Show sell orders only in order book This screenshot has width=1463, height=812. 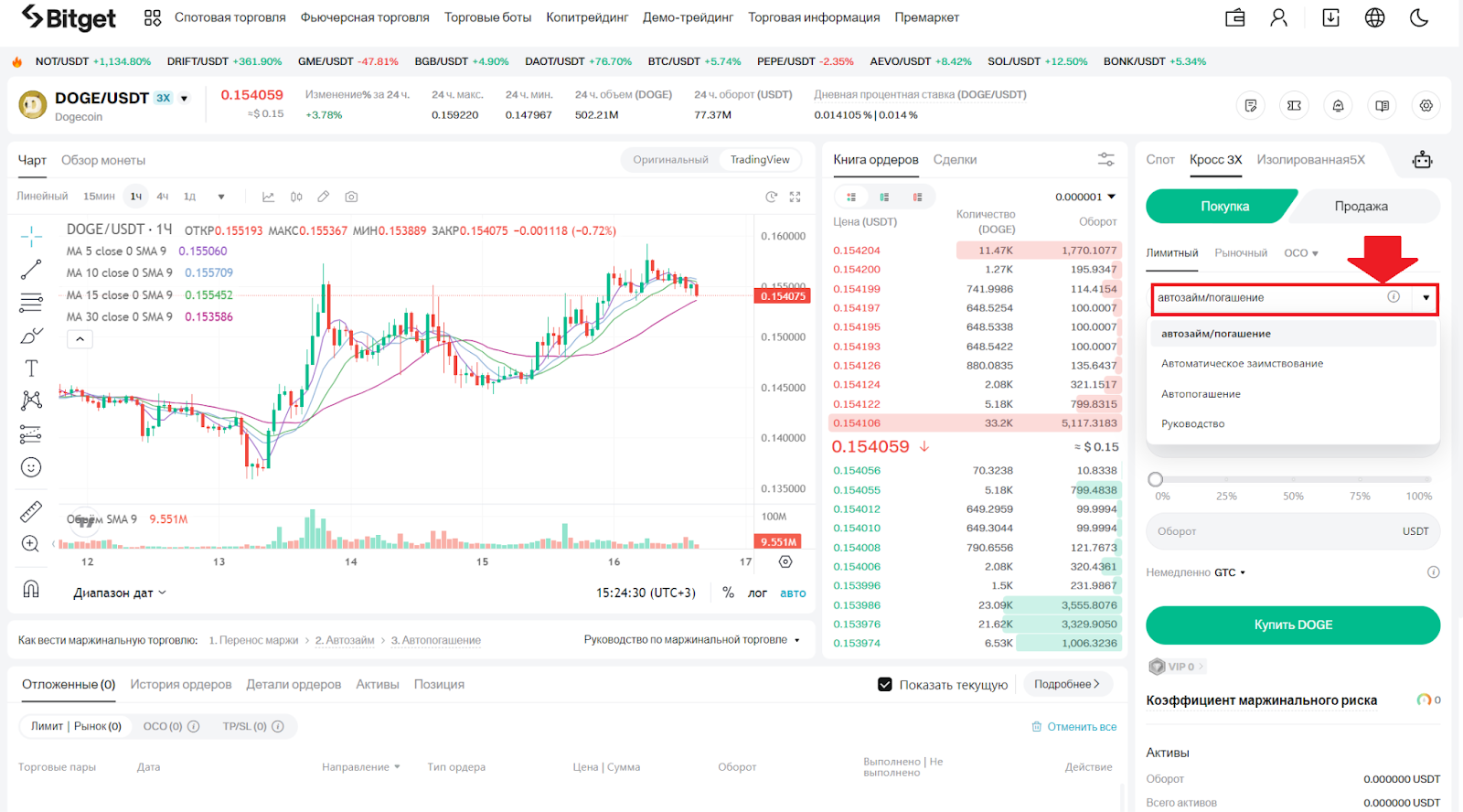click(x=917, y=197)
